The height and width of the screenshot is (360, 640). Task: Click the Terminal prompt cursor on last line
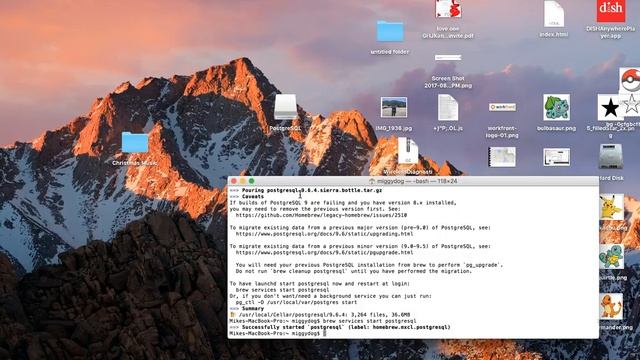(324, 333)
